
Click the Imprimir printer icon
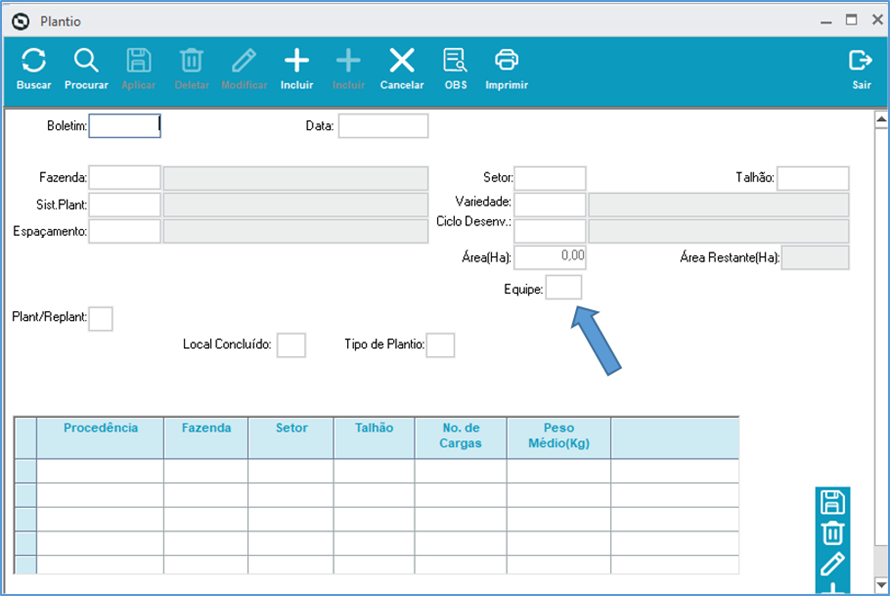pyautogui.click(x=506, y=60)
